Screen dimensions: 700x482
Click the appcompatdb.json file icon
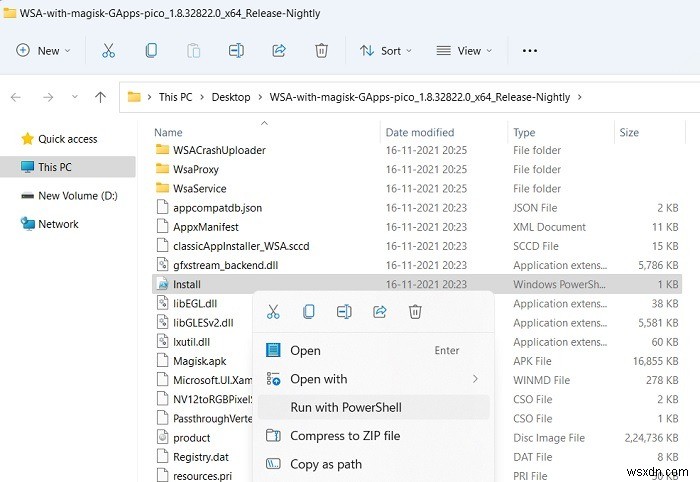click(162, 208)
